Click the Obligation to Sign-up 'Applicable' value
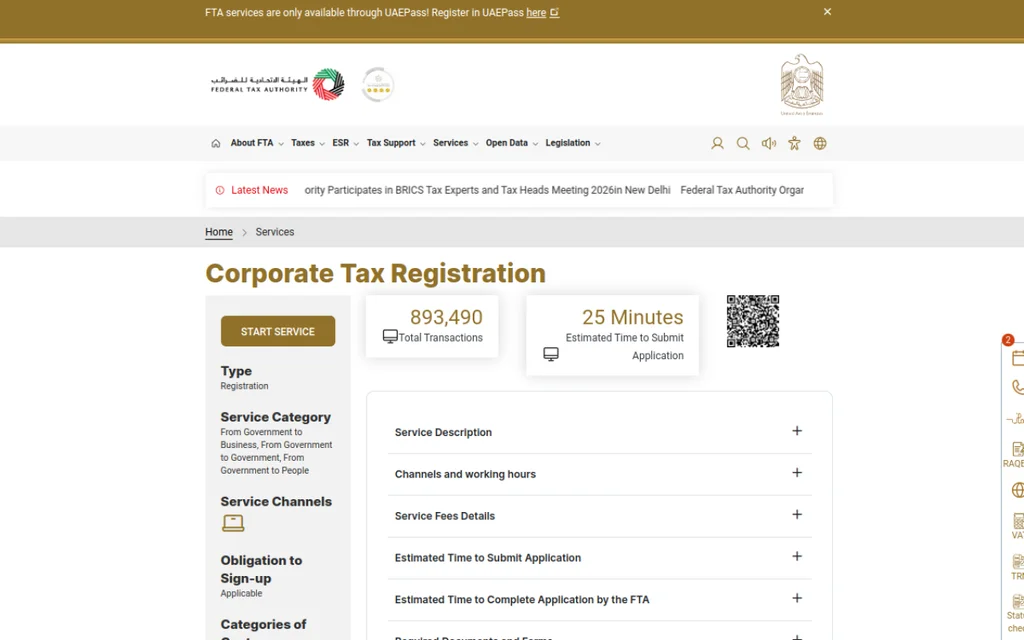The width and height of the screenshot is (1024, 640). click(241, 593)
